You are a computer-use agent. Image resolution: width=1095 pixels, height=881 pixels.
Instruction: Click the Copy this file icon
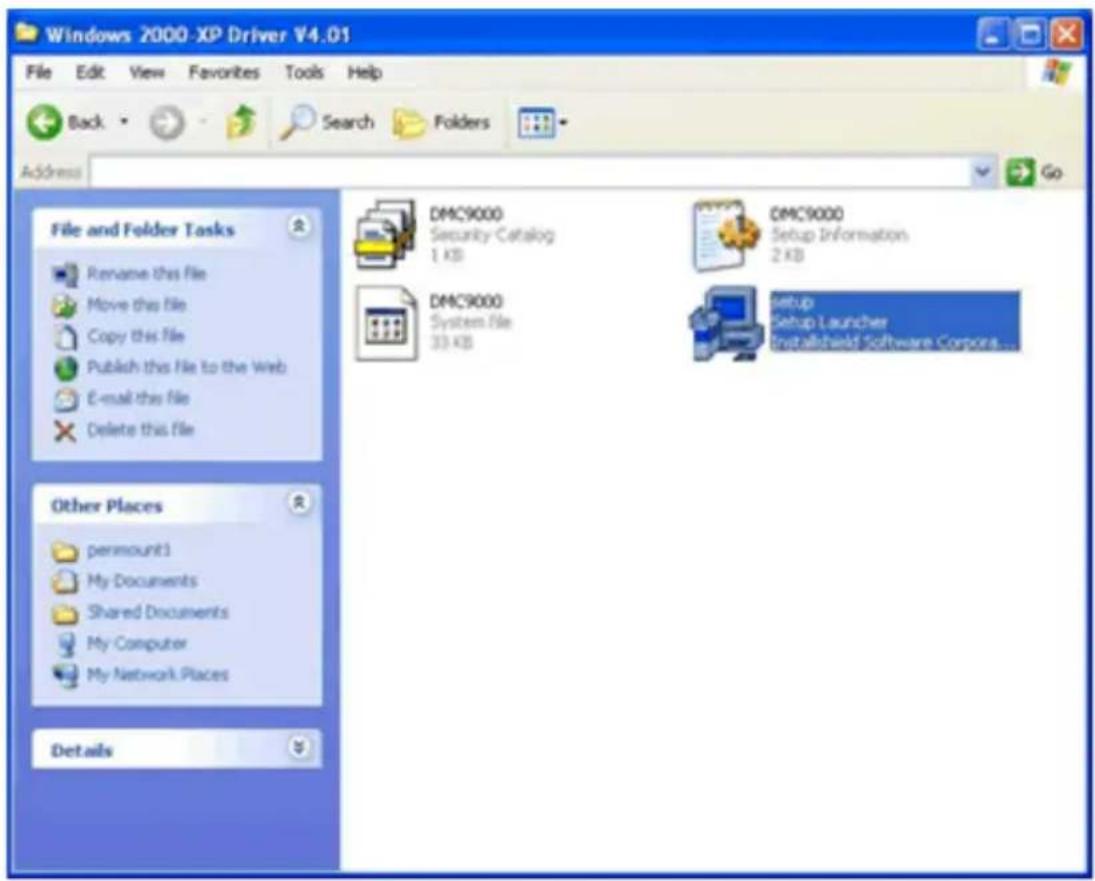[x=66, y=336]
